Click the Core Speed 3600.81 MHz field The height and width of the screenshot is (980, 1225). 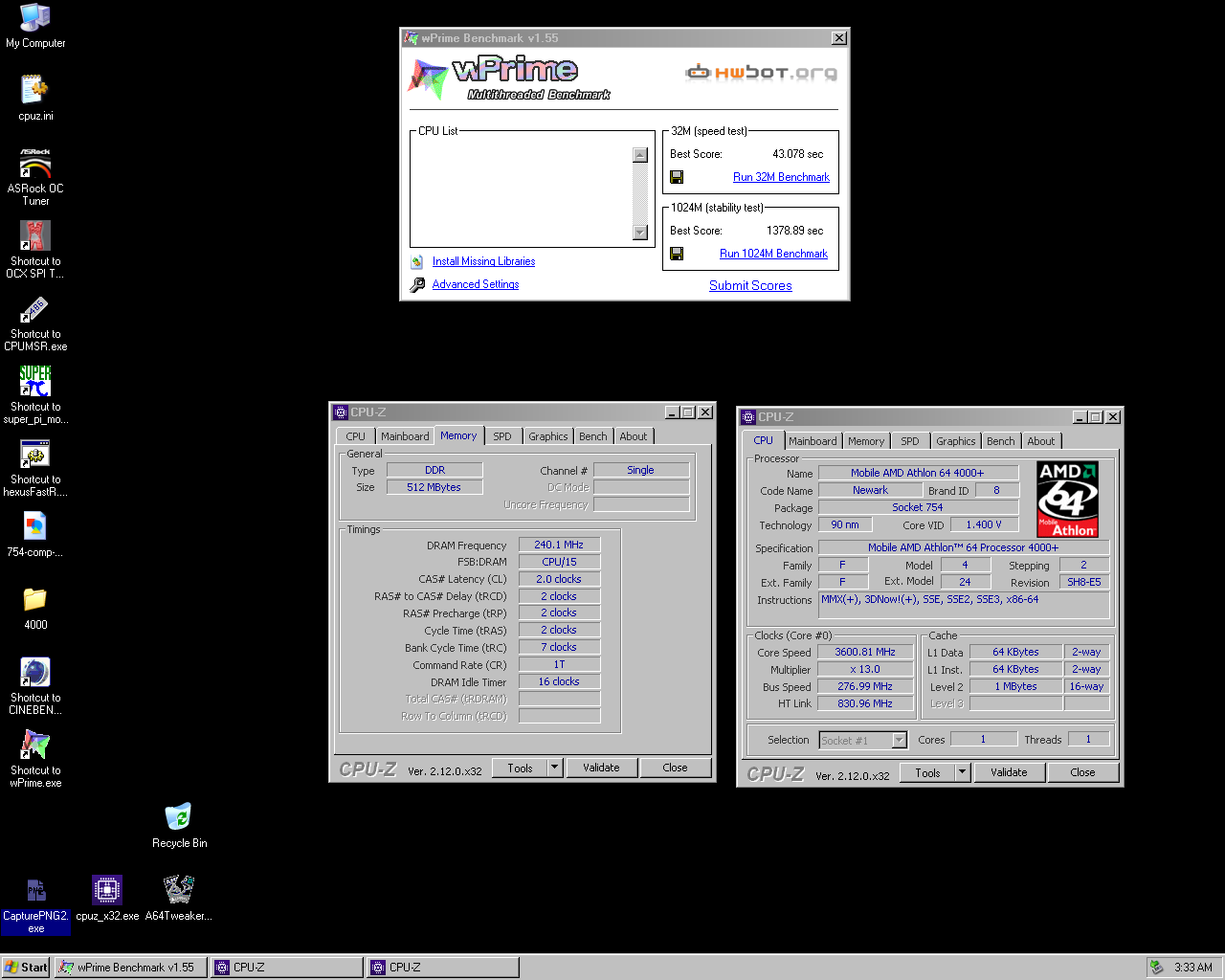865,652
